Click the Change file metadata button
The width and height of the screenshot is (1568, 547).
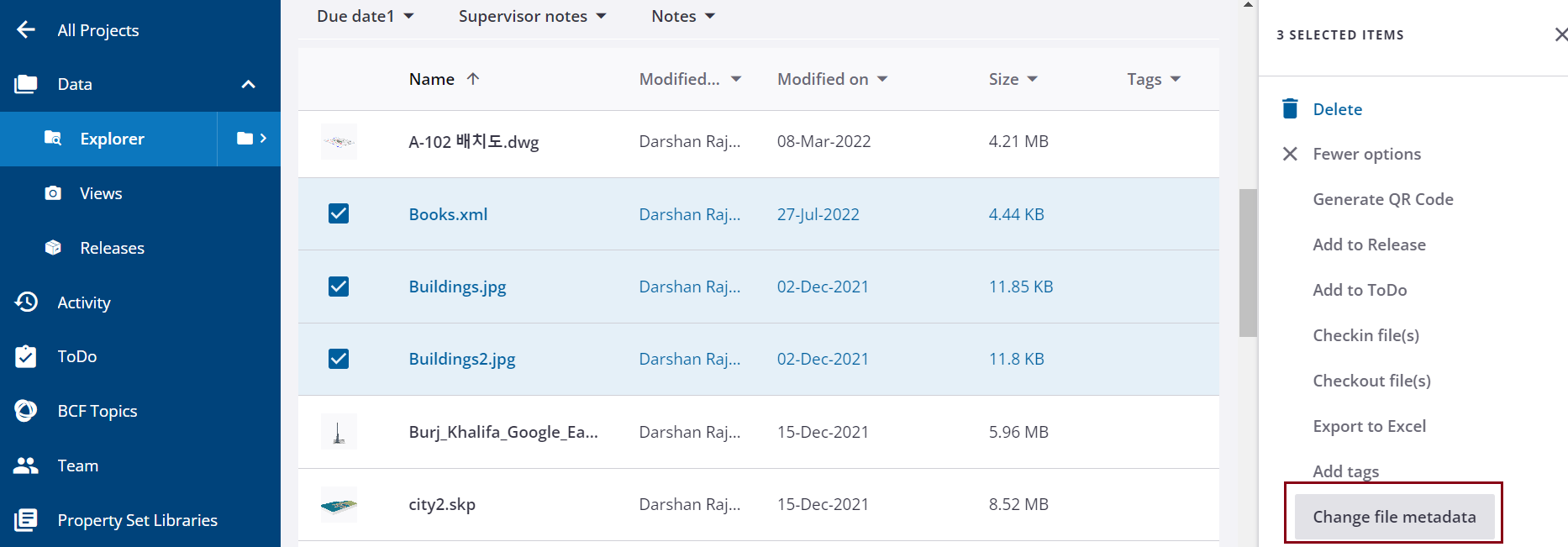[1394, 517]
